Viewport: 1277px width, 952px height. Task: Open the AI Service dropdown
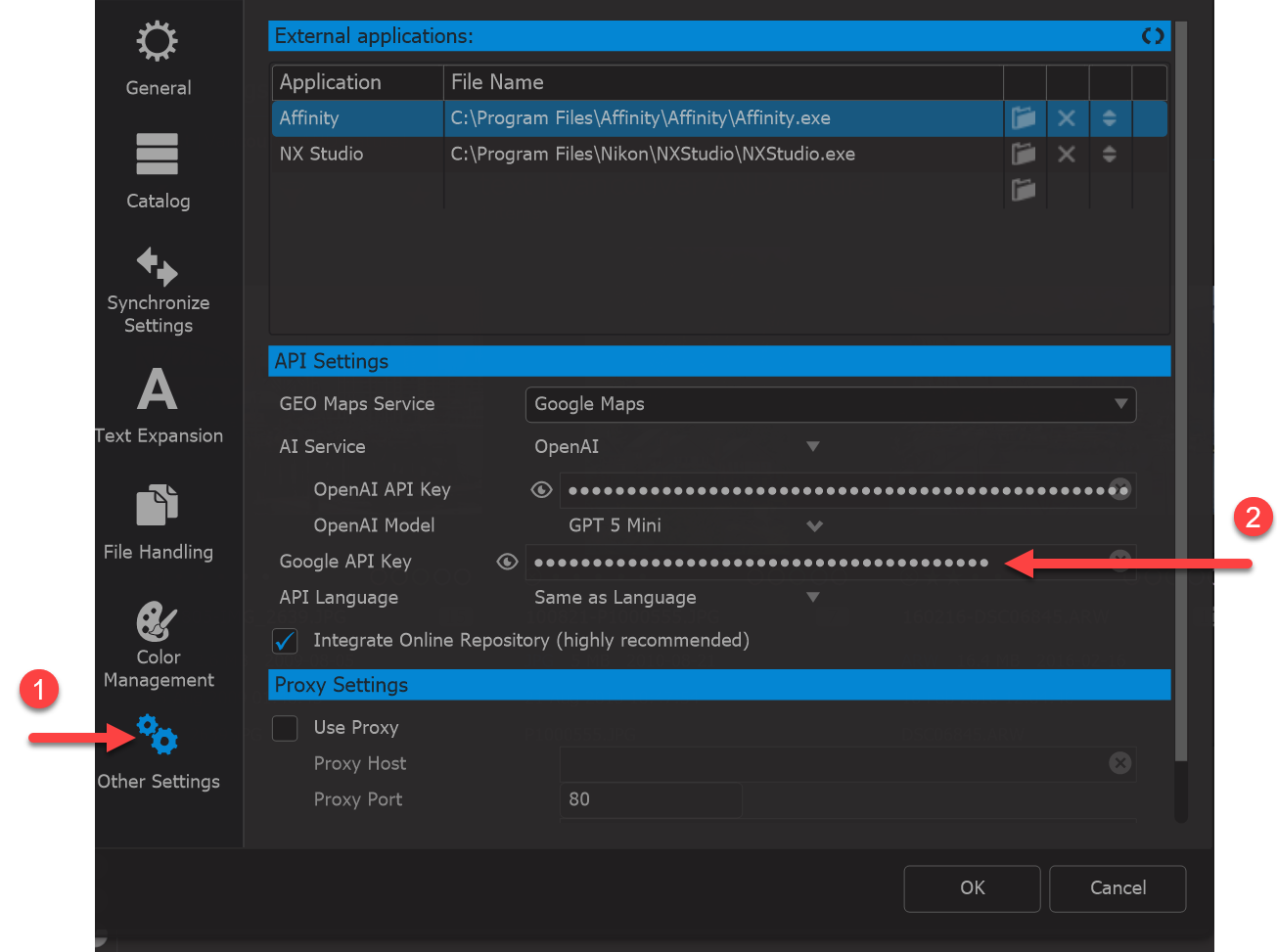pyautogui.click(x=677, y=447)
